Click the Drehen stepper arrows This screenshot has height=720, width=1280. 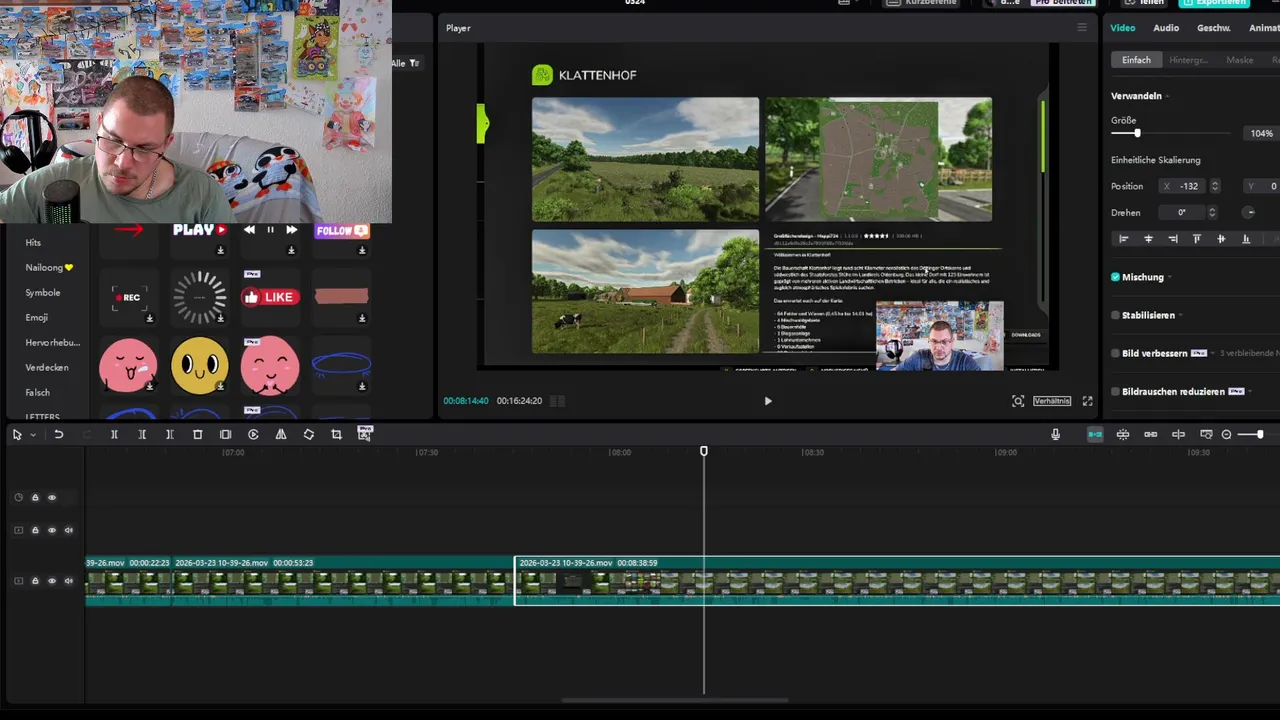pos(1212,212)
